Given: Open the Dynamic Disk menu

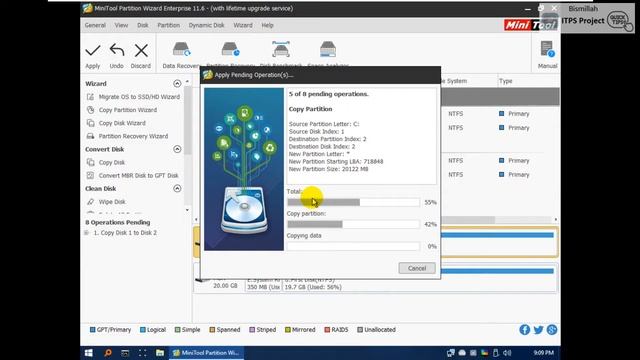Looking at the screenshot, I should point(207,25).
